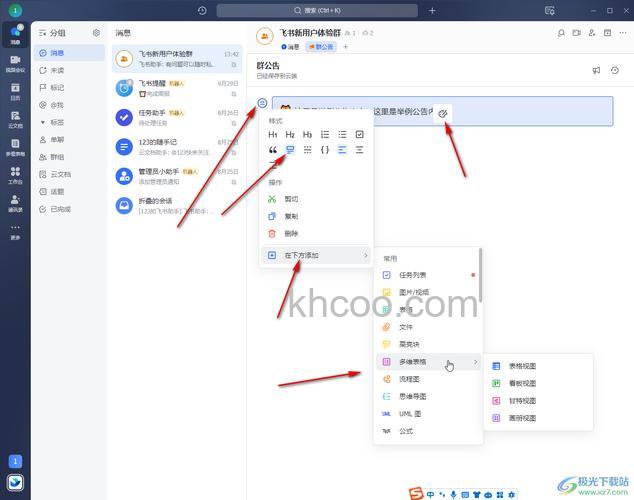The width and height of the screenshot is (634, 500).
Task: Open 任务助手 conversation
Action: point(177,118)
